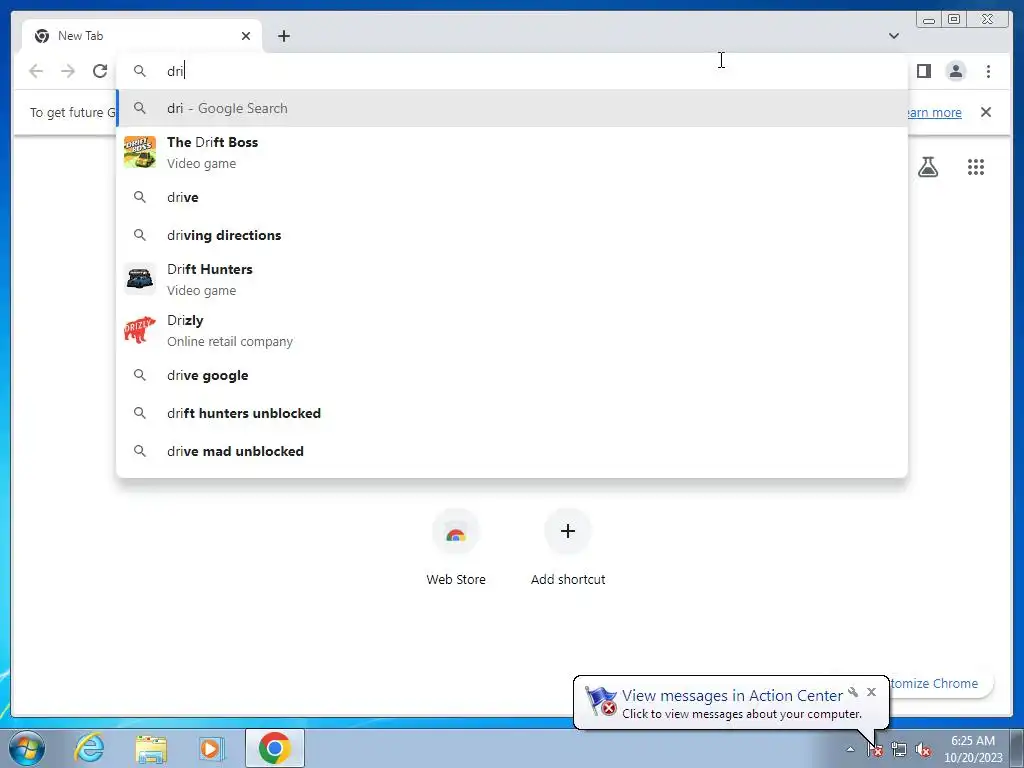Open Search Labs flask icon
Viewport: 1024px width, 768px height.
point(928,167)
